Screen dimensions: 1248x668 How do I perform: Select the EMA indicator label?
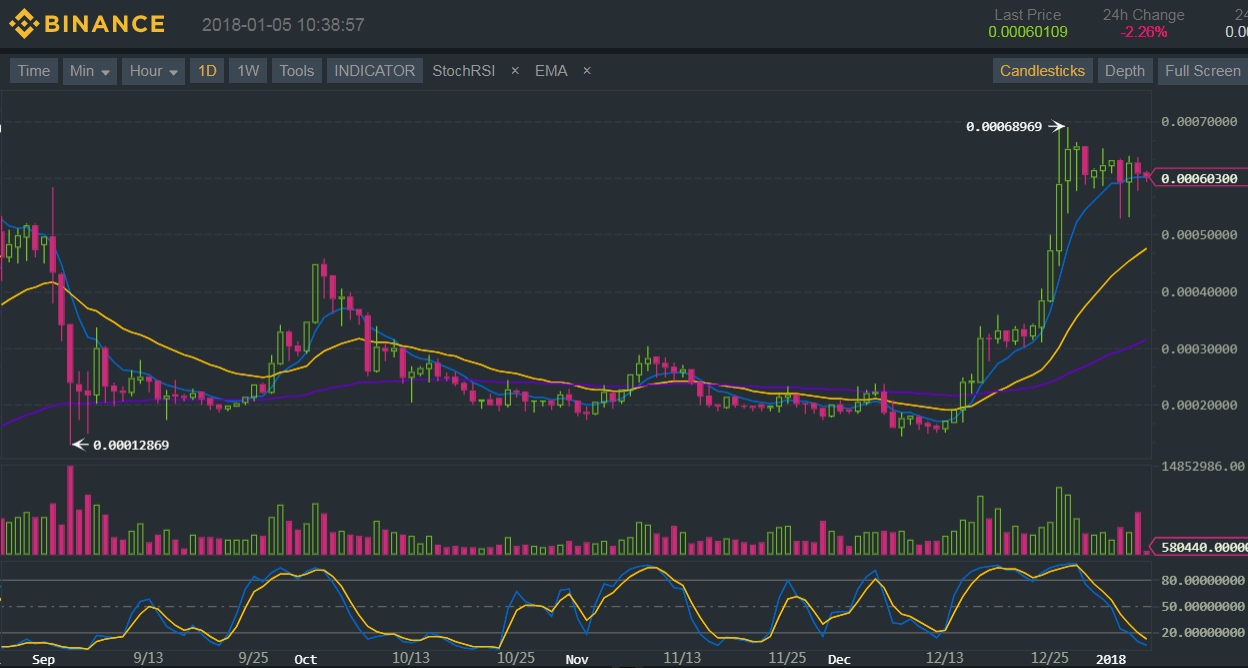(551, 71)
